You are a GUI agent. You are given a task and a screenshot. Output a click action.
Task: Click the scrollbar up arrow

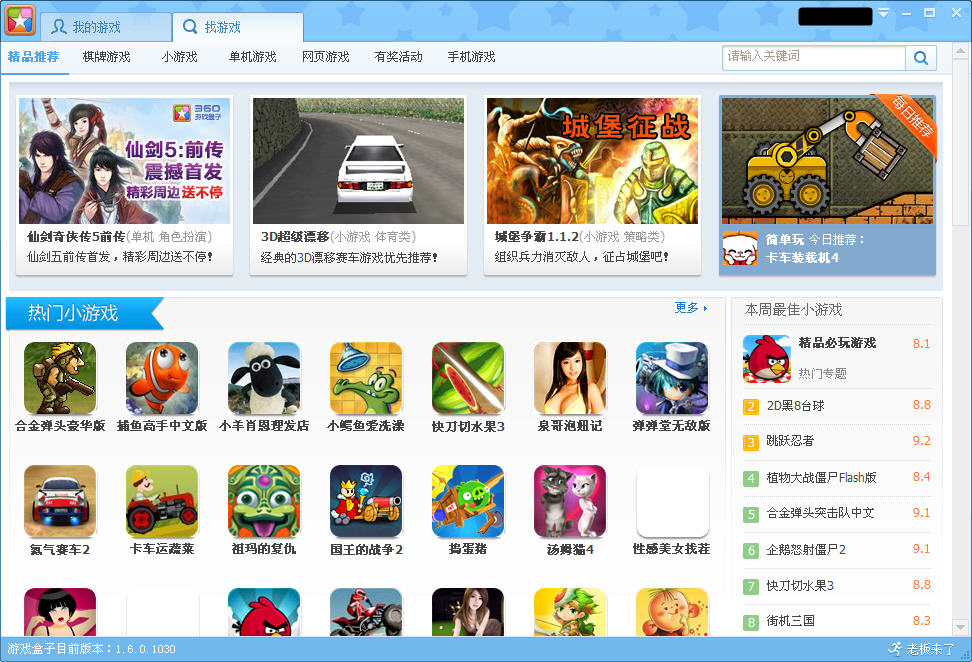tap(961, 51)
